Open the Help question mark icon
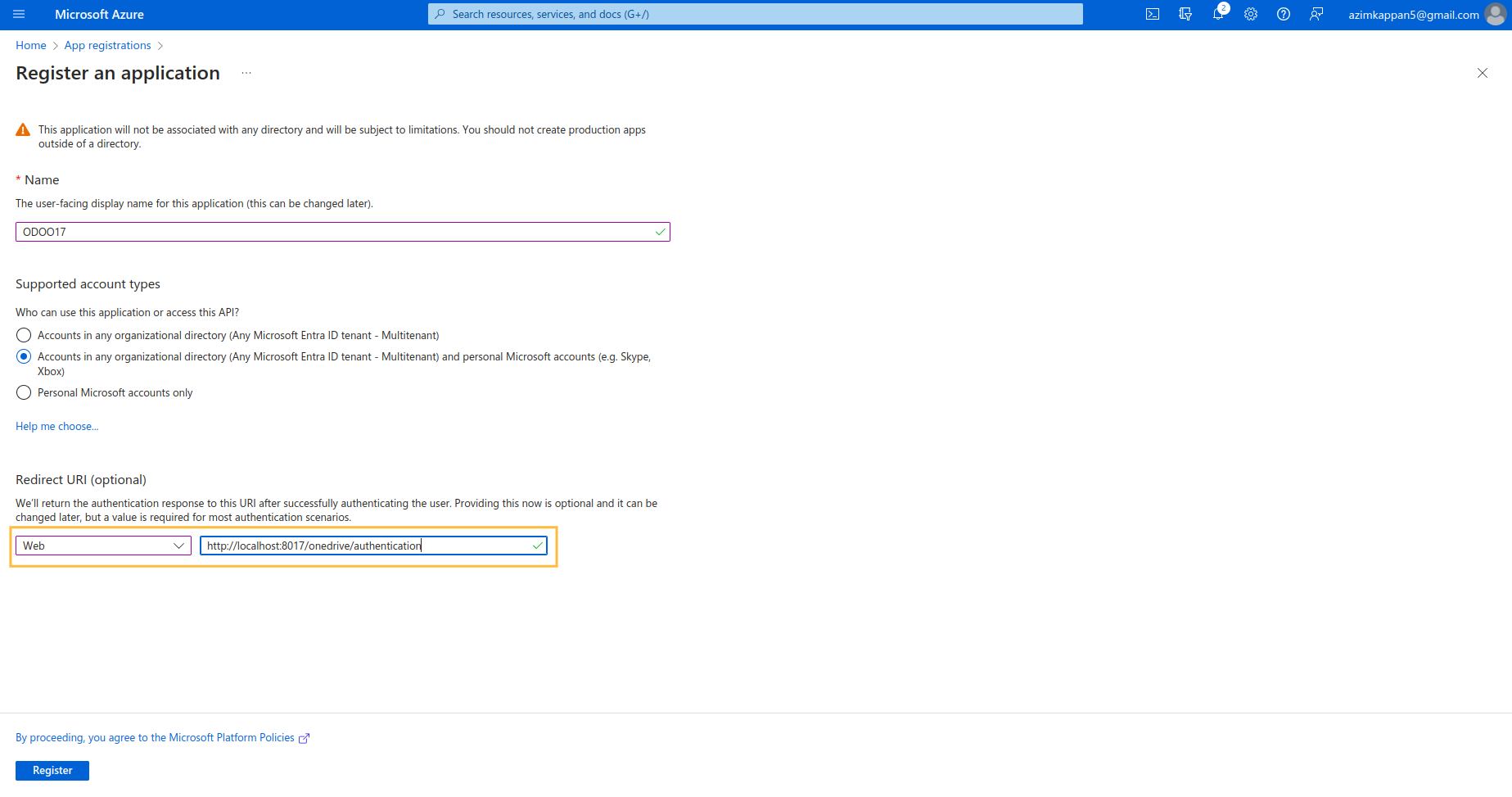 pyautogui.click(x=1284, y=14)
